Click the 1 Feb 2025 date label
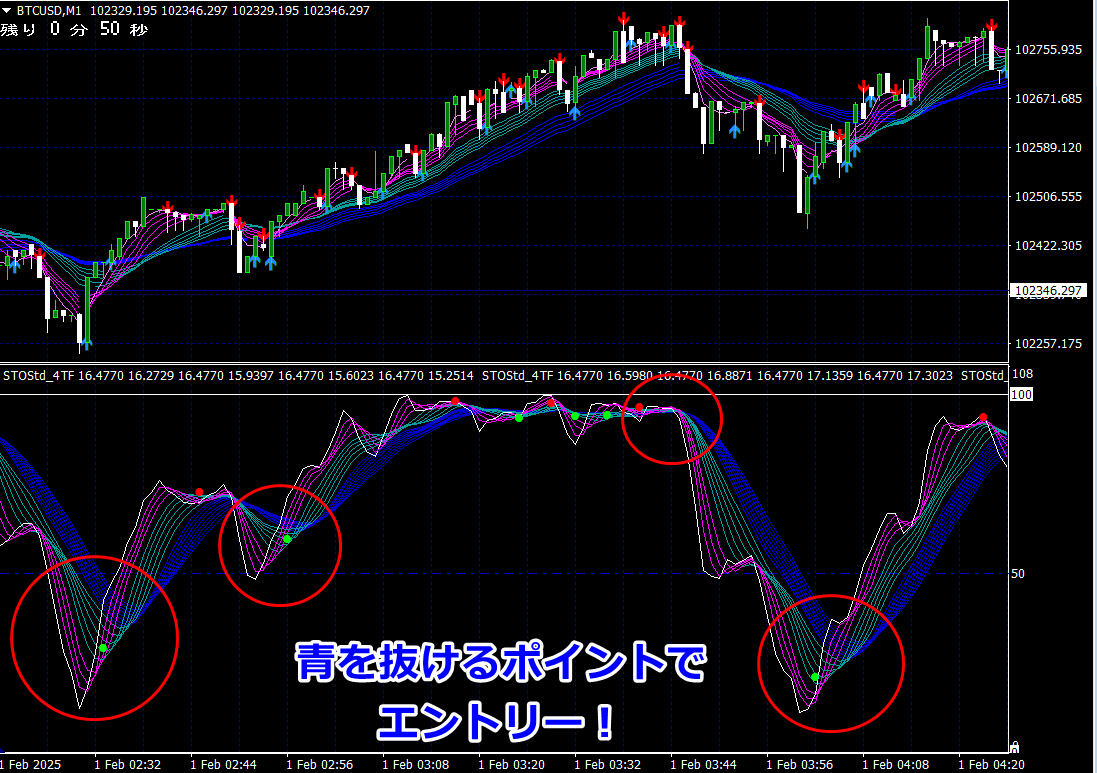Screen dimensions: 1097x773 pos(31,765)
